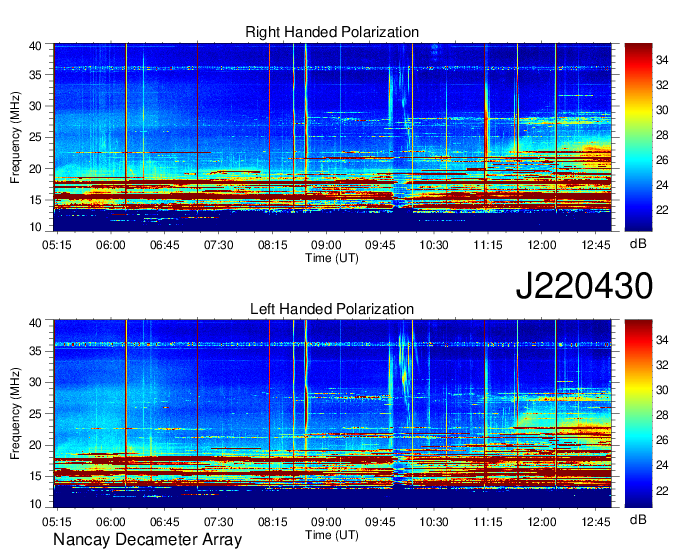This screenshot has height=552, width=680.
Task: Click the bottom plot's "Frequency (MHz)" axis label
Action: coord(15,414)
